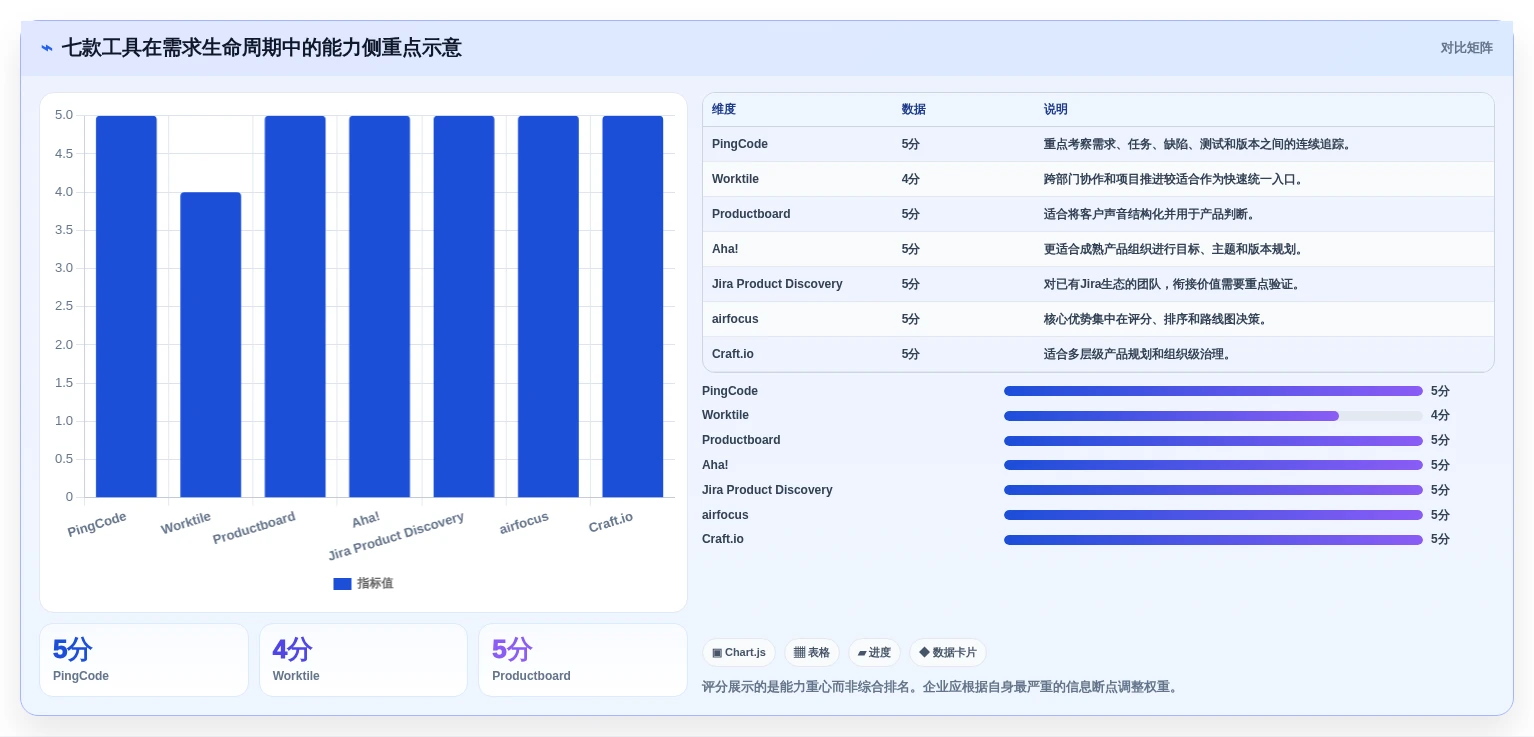Select the airfocus table row name
Viewport: 1534px width, 737px height.
(x=735, y=319)
